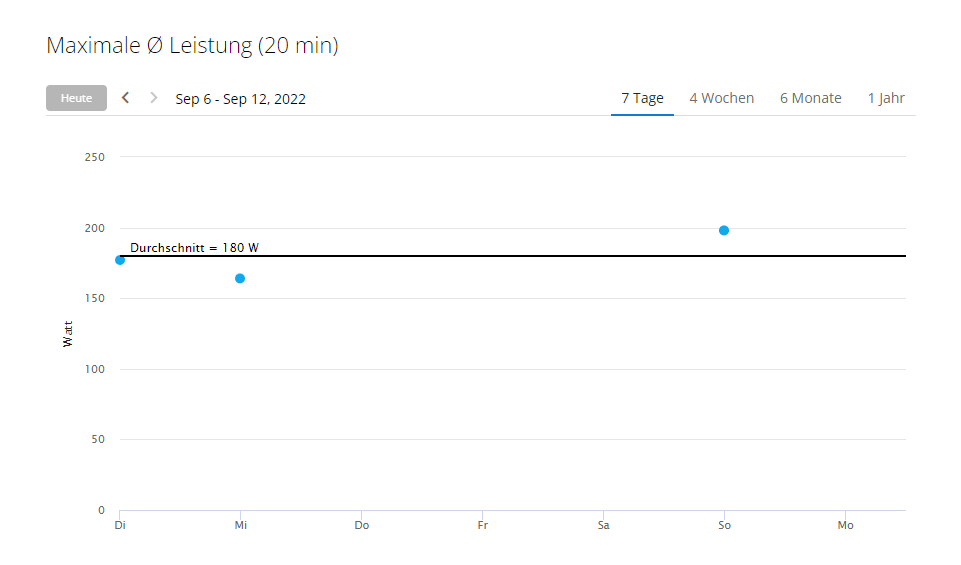This screenshot has width=961, height=565.
Task: Click the Sunday (So) data point near 200
Action: pyautogui.click(x=724, y=230)
